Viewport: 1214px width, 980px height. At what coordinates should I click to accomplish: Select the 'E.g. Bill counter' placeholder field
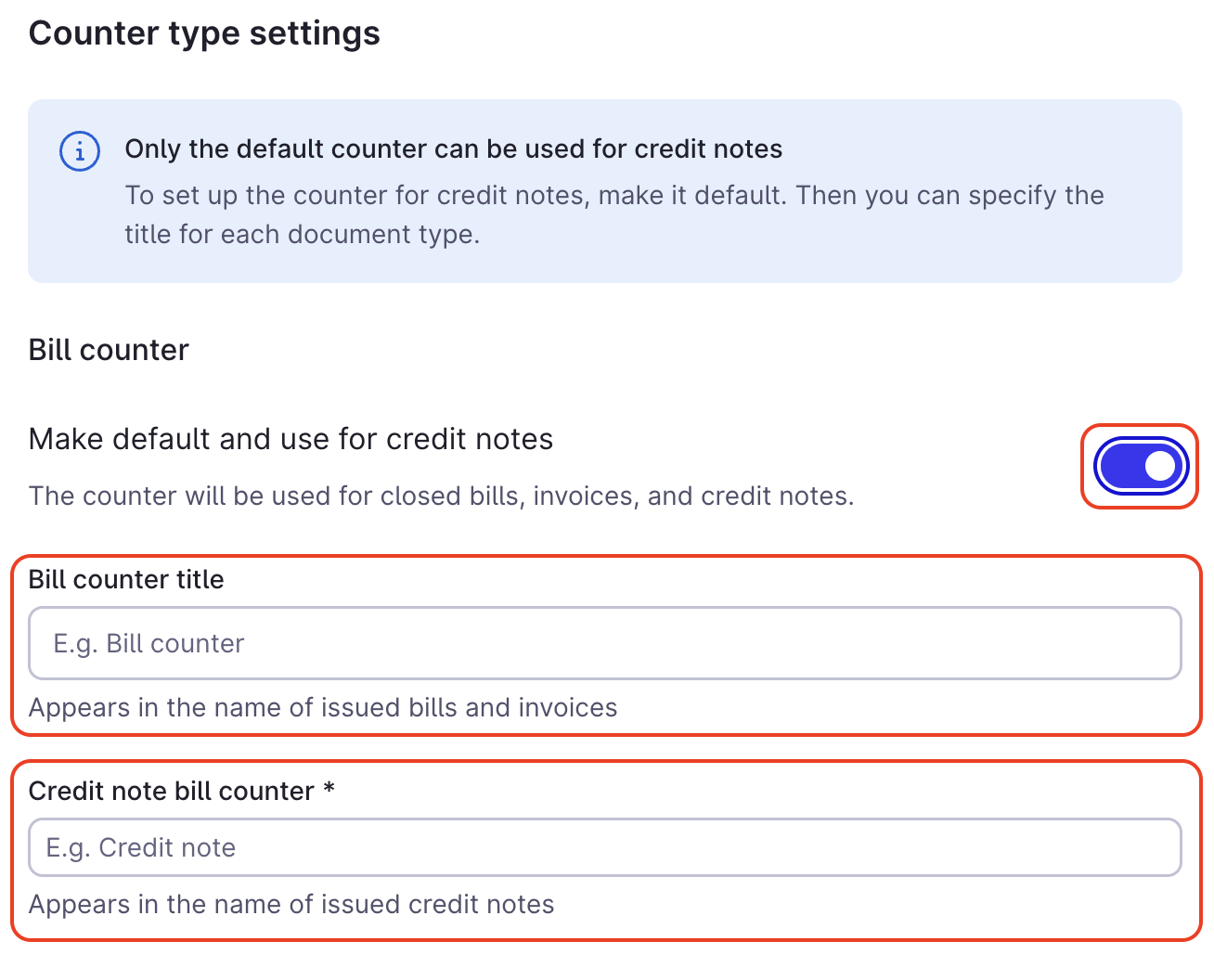[x=603, y=643]
